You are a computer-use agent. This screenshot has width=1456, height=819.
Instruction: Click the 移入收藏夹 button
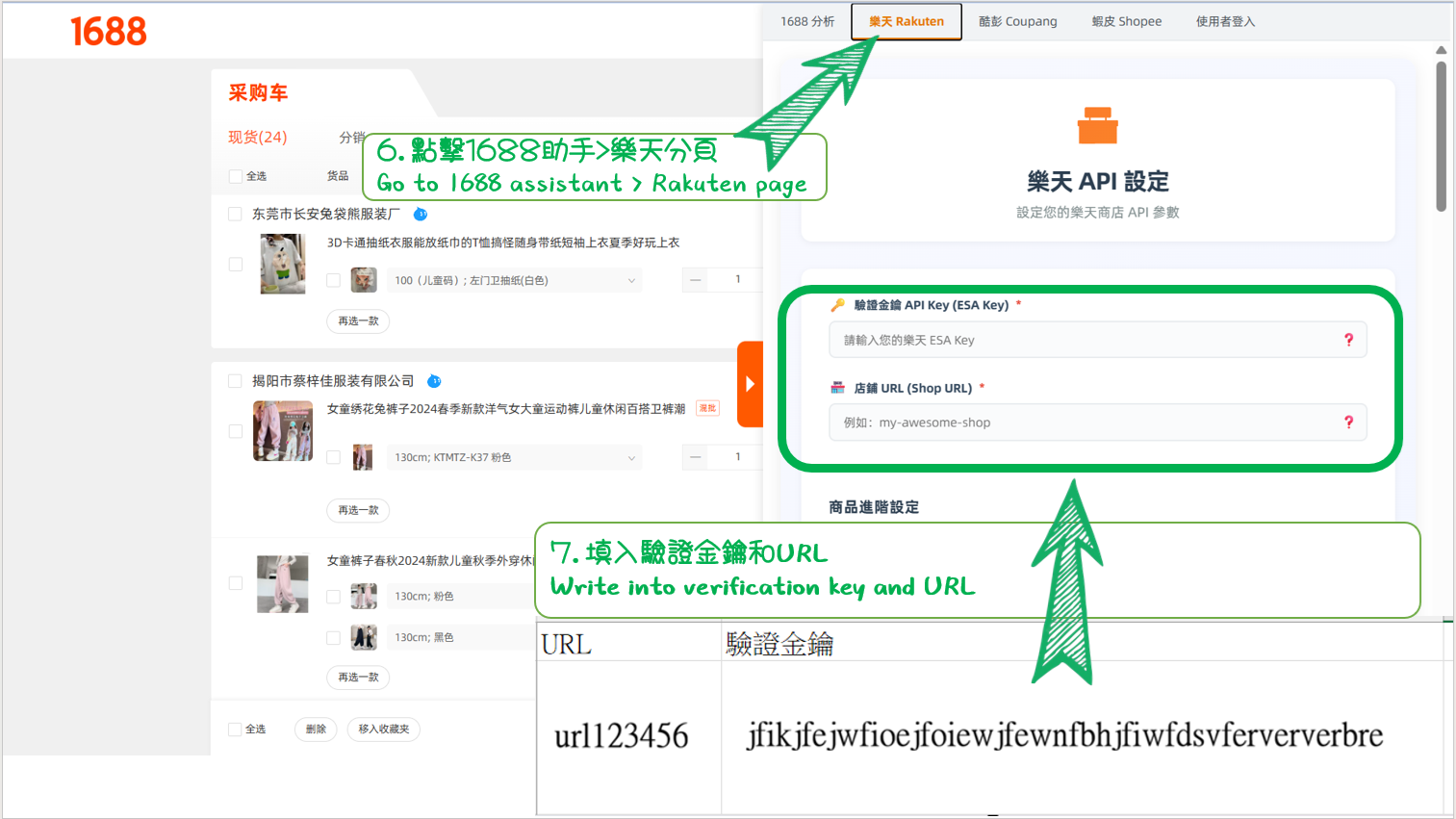point(384,729)
